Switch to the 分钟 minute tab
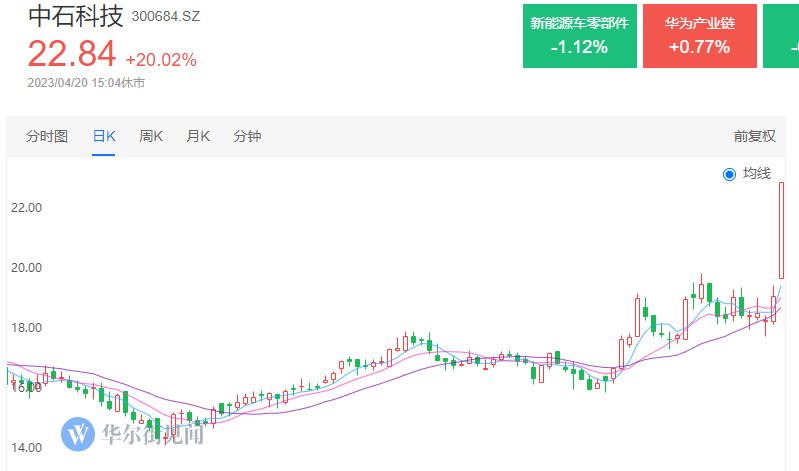Image resolution: width=799 pixels, height=471 pixels. click(247, 136)
